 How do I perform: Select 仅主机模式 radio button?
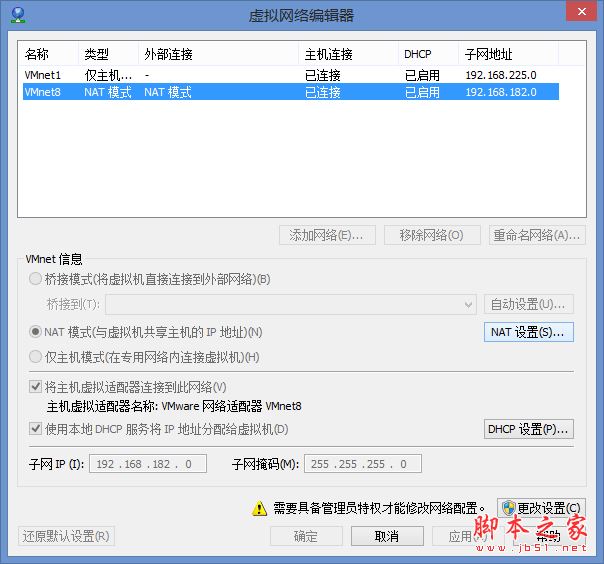coord(36,357)
